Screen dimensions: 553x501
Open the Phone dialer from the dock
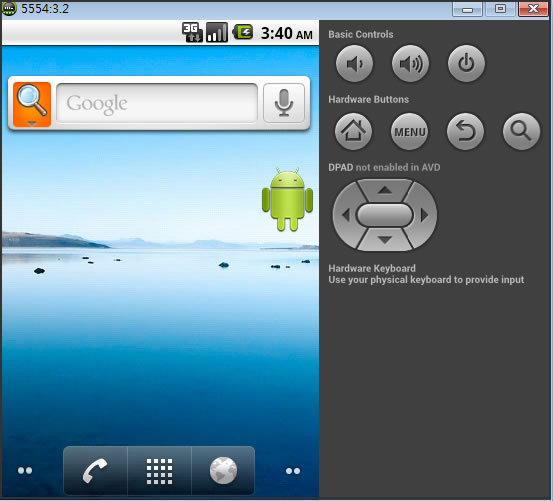95,471
